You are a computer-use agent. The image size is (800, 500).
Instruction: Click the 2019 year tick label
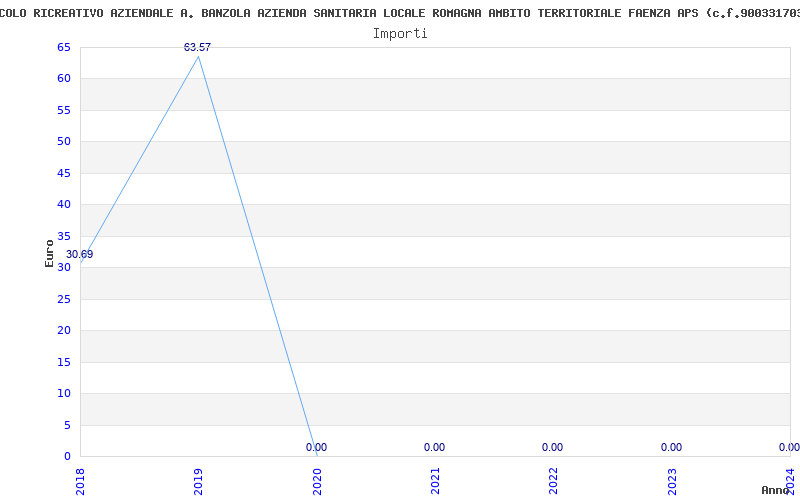coord(198,481)
